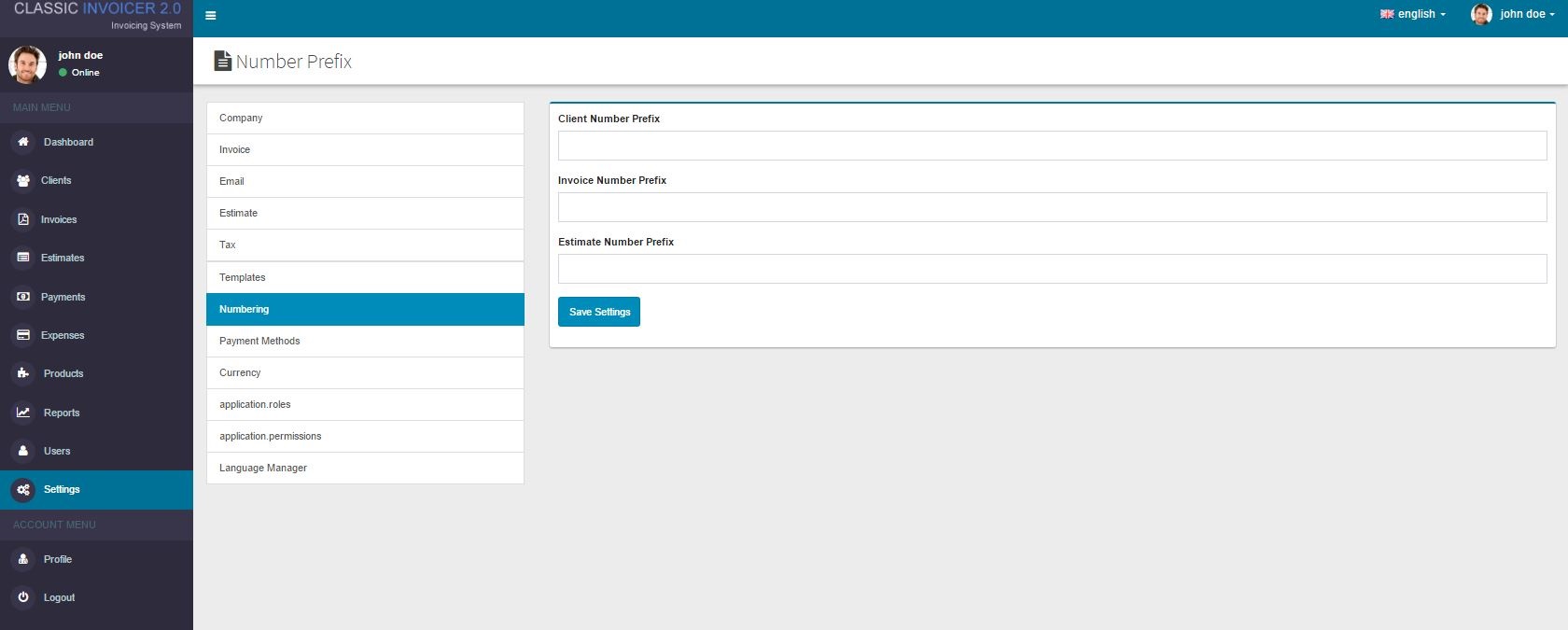Screen dimensions: 1568x630
Task: Open Dashboard home icon in sidebar
Action: (23, 142)
